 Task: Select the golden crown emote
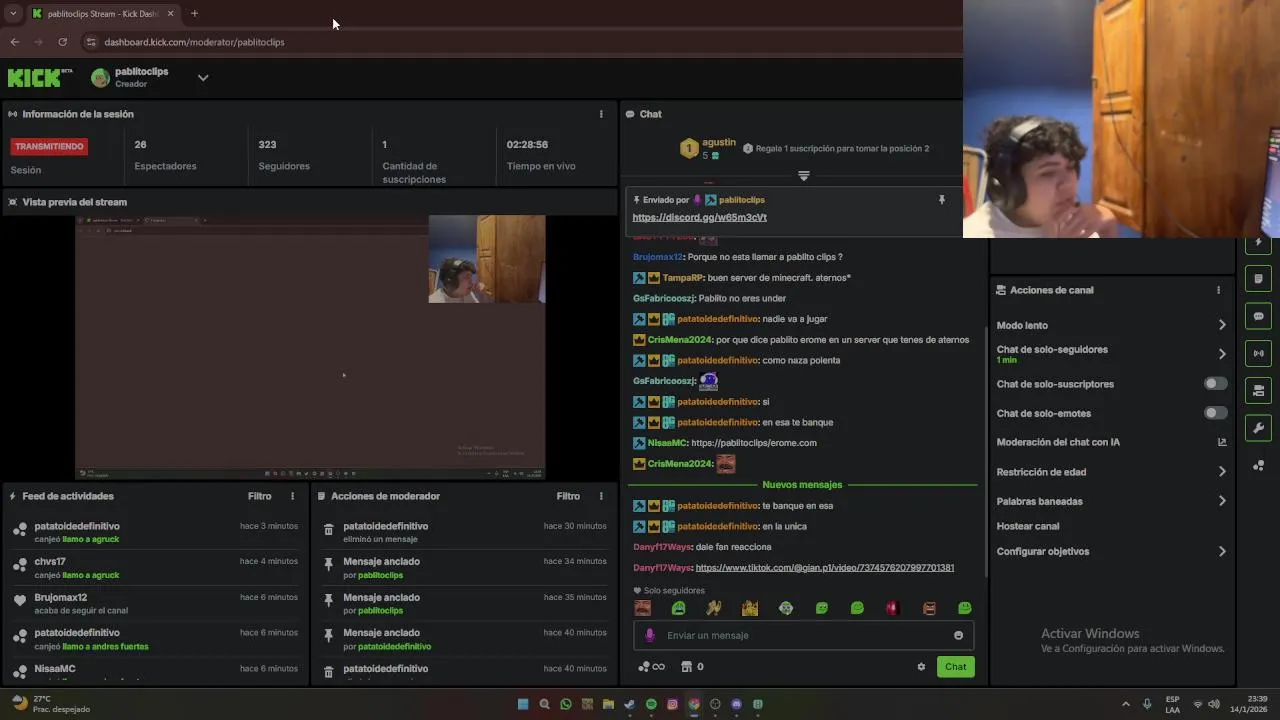(750, 608)
